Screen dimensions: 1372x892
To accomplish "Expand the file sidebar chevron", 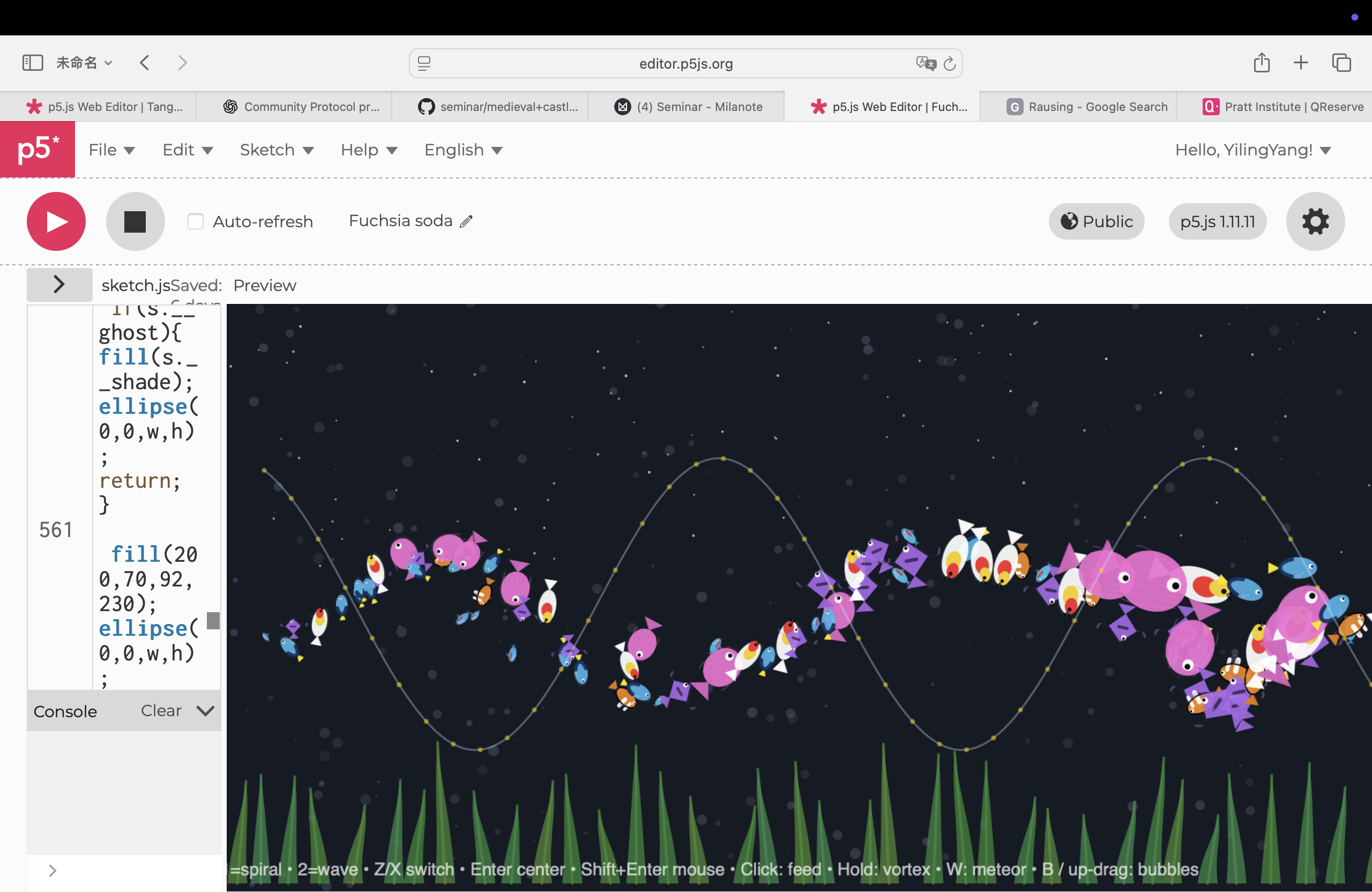I will click(x=59, y=284).
